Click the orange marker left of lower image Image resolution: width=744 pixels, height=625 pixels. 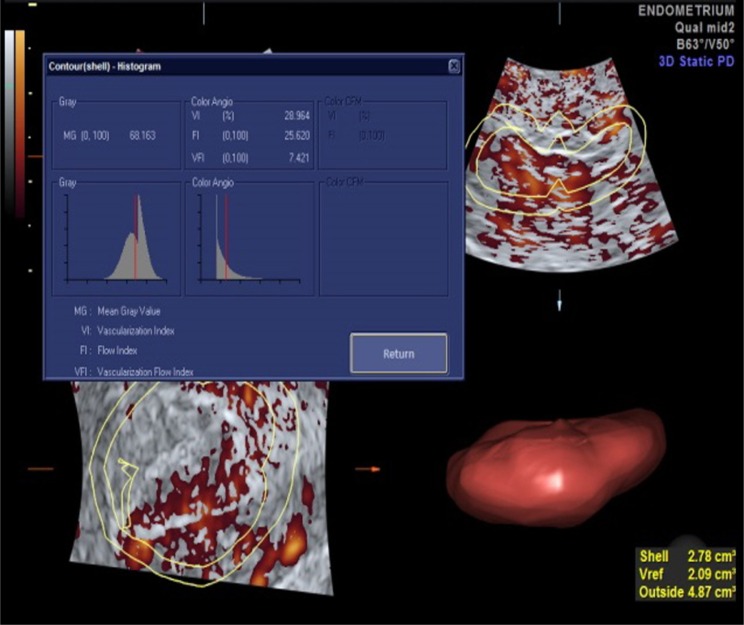point(38,468)
